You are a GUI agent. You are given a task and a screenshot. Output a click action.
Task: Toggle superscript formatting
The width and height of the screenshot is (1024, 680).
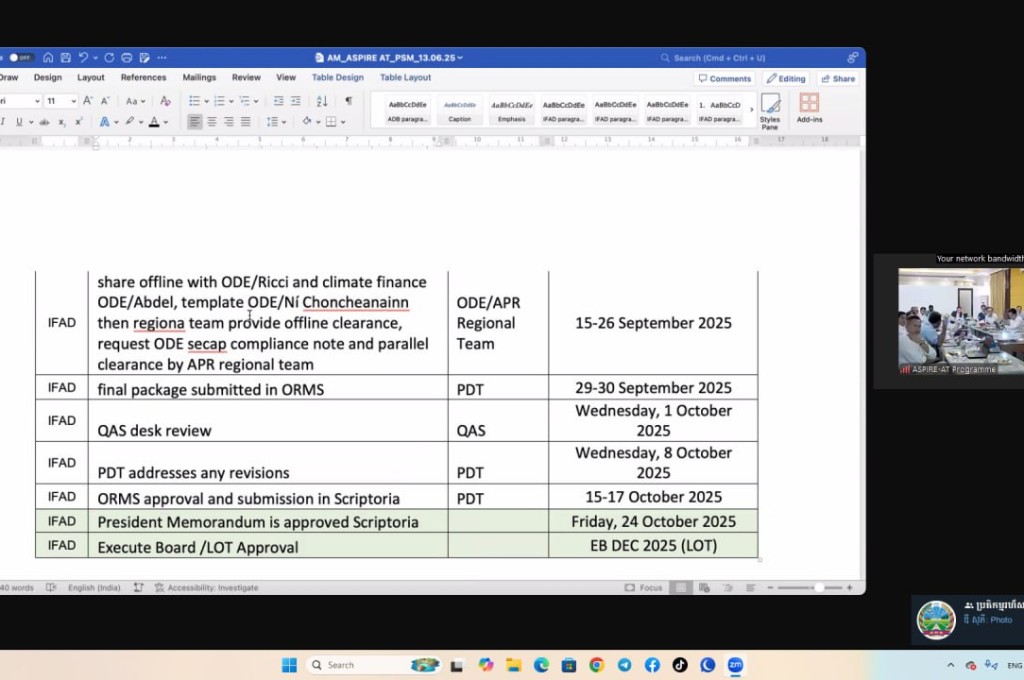[78, 121]
